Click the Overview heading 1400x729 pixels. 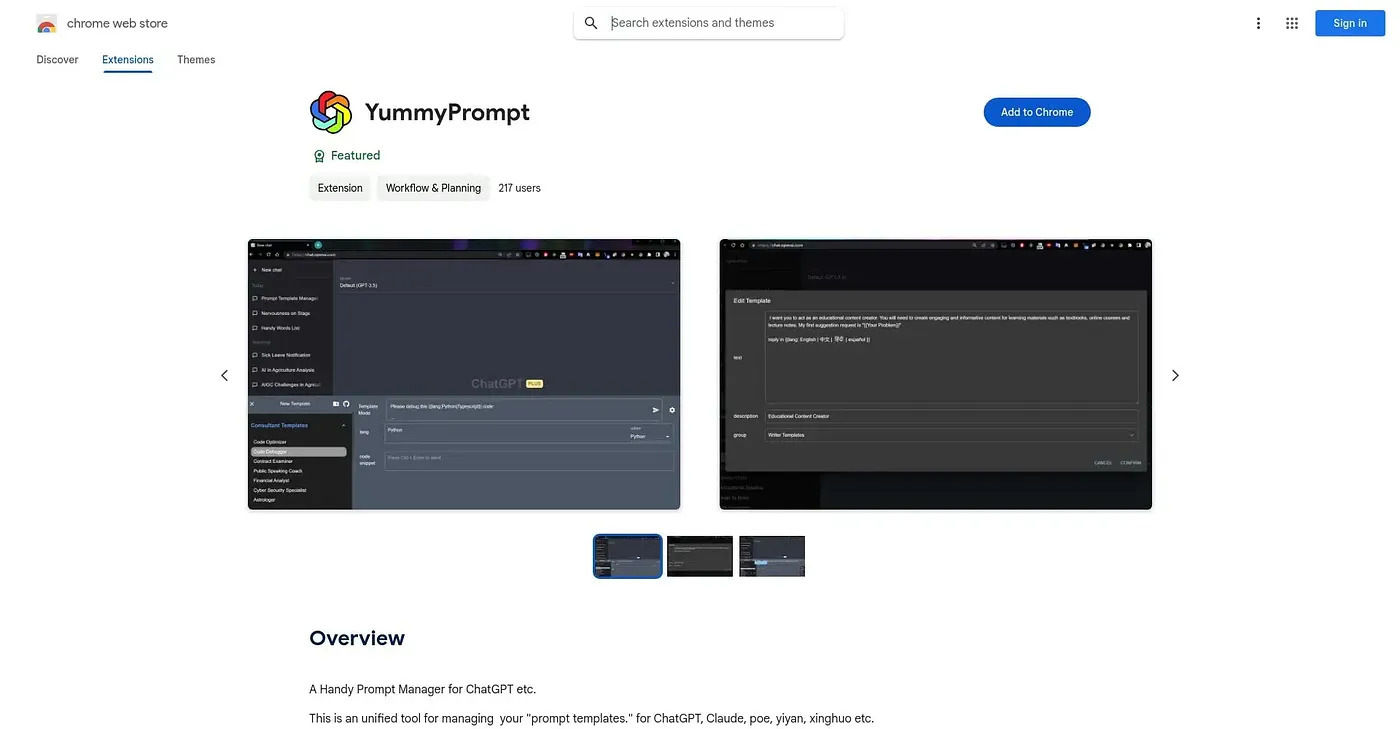[357, 638]
